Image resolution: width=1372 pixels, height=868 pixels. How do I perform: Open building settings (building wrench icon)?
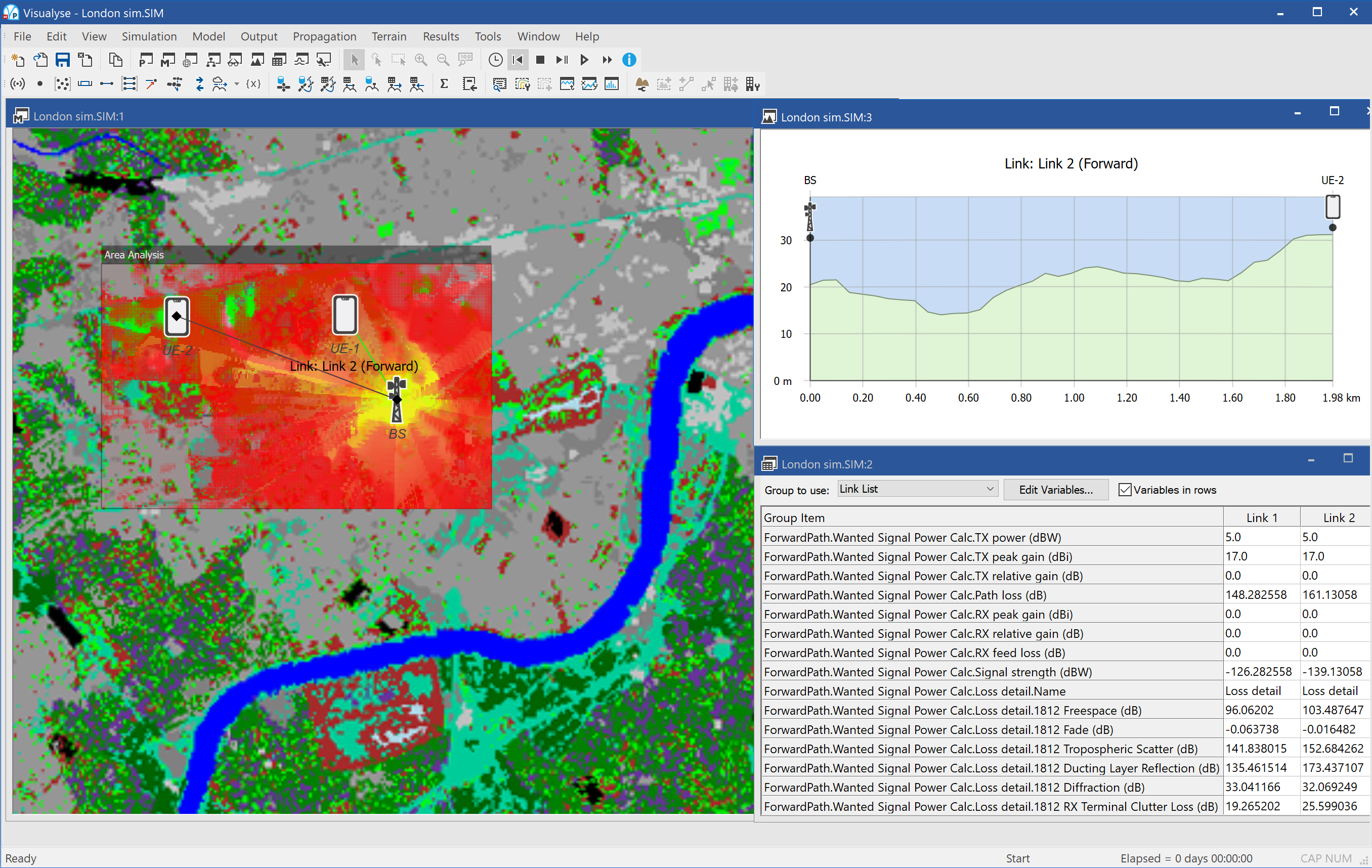(753, 84)
